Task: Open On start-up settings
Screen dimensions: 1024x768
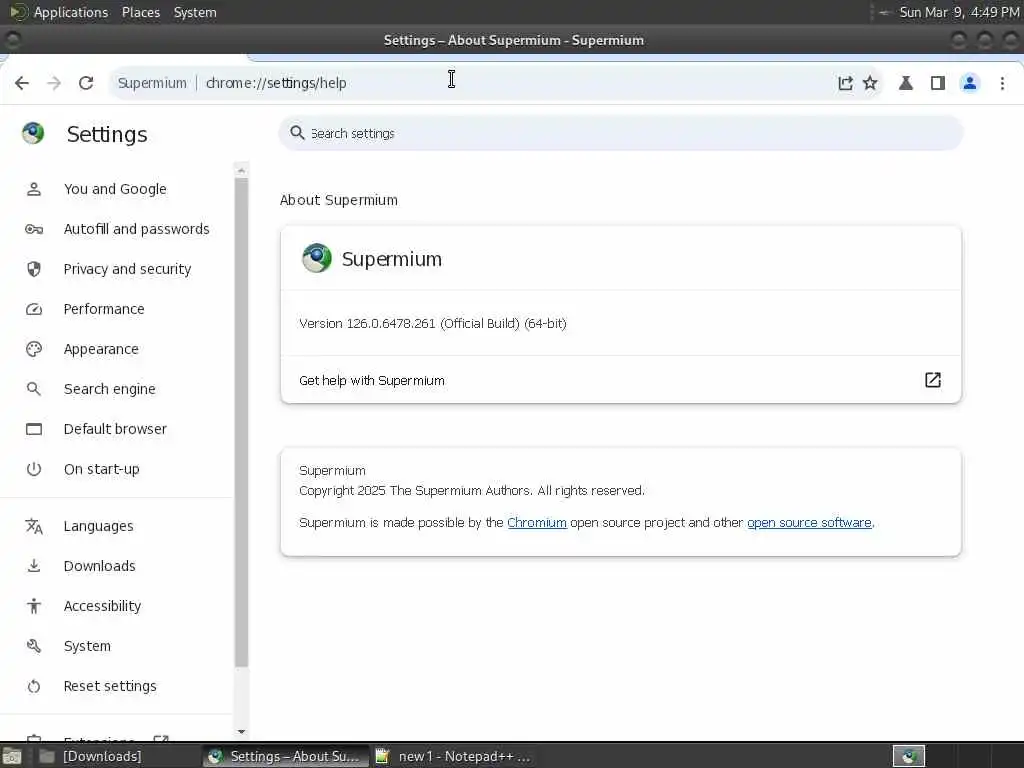Action: pyautogui.click(x=101, y=469)
